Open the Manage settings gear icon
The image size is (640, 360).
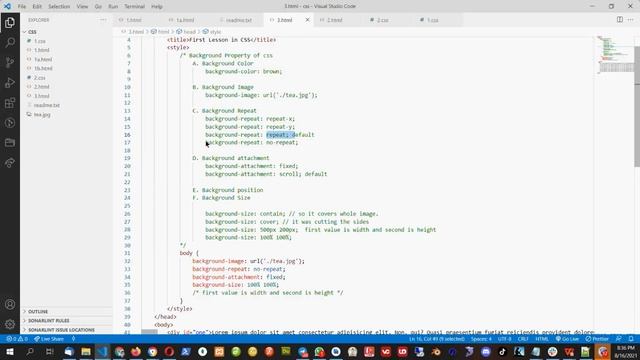pos(10,324)
